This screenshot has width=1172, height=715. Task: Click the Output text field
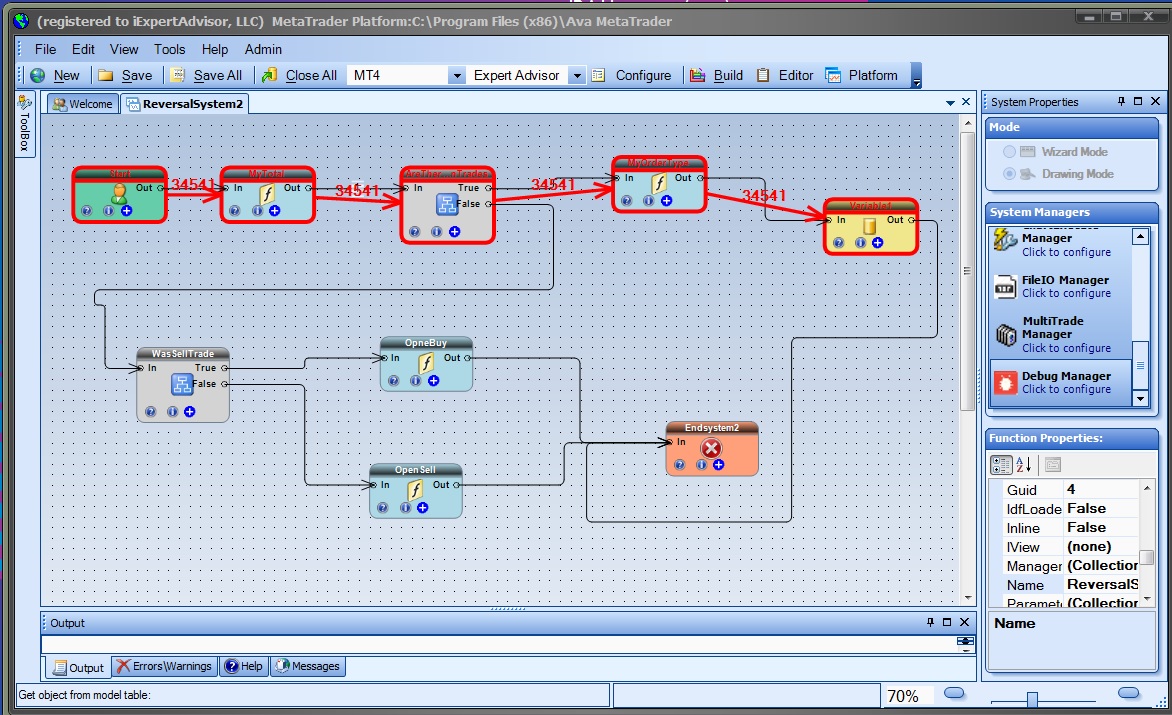[x=499, y=644]
